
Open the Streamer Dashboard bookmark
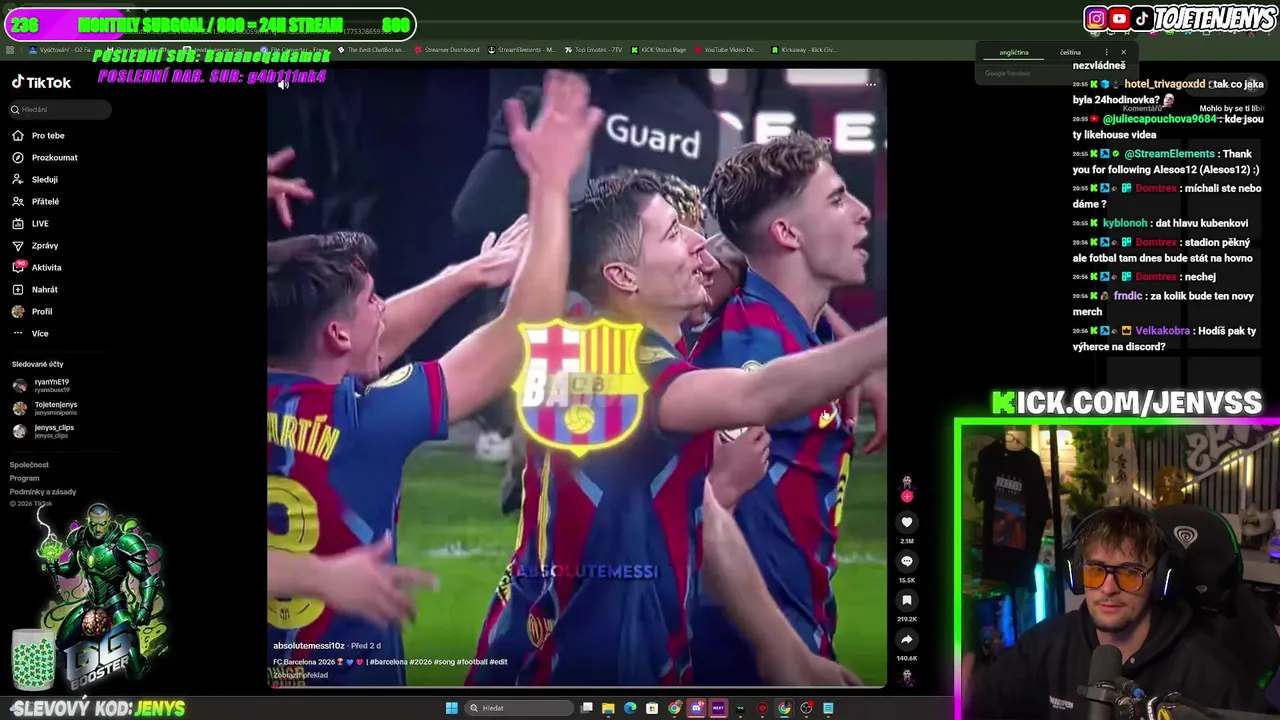coord(446,50)
